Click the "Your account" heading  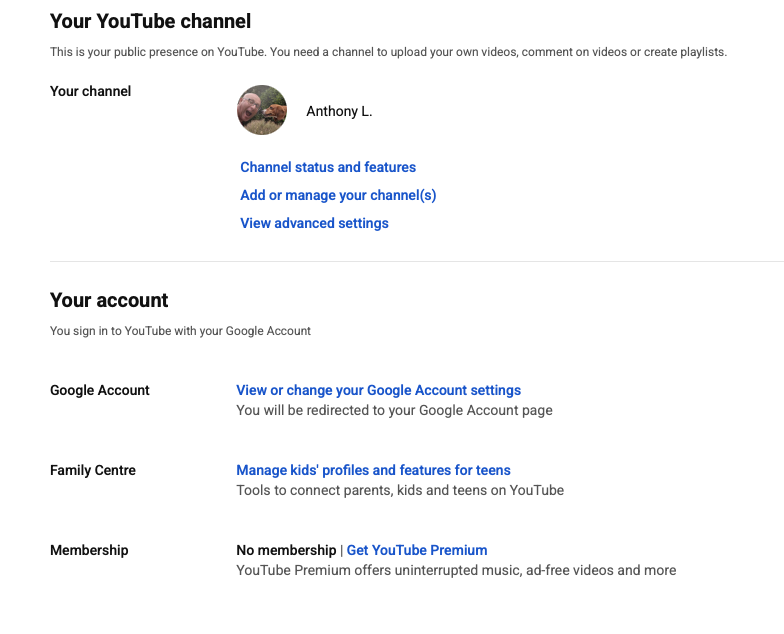(109, 300)
